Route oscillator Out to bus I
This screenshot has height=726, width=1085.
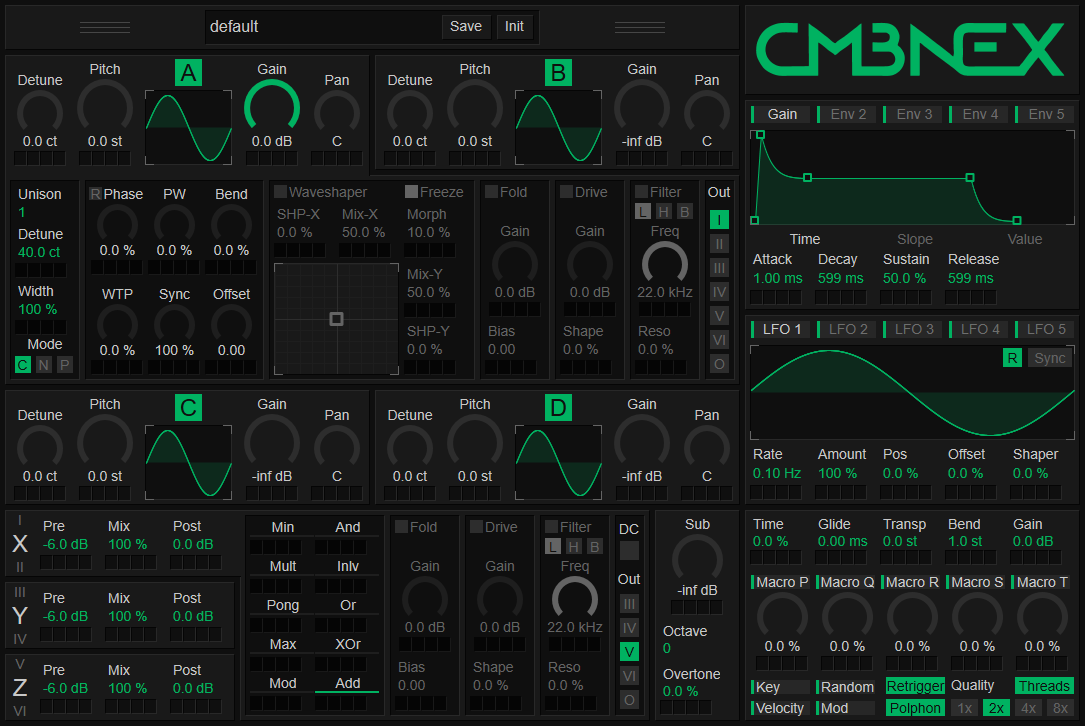[x=719, y=220]
